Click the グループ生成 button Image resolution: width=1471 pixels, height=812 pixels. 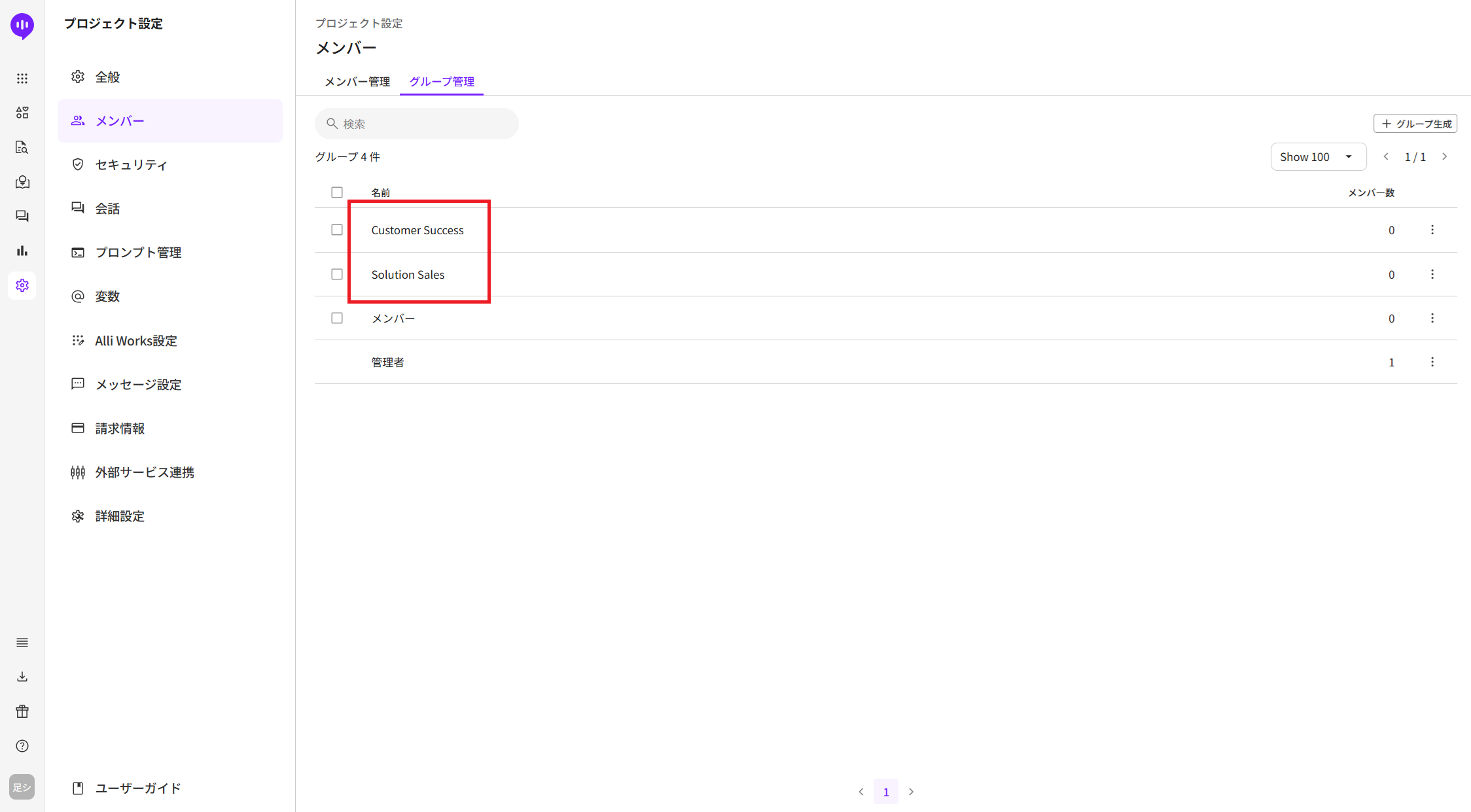coord(1415,124)
